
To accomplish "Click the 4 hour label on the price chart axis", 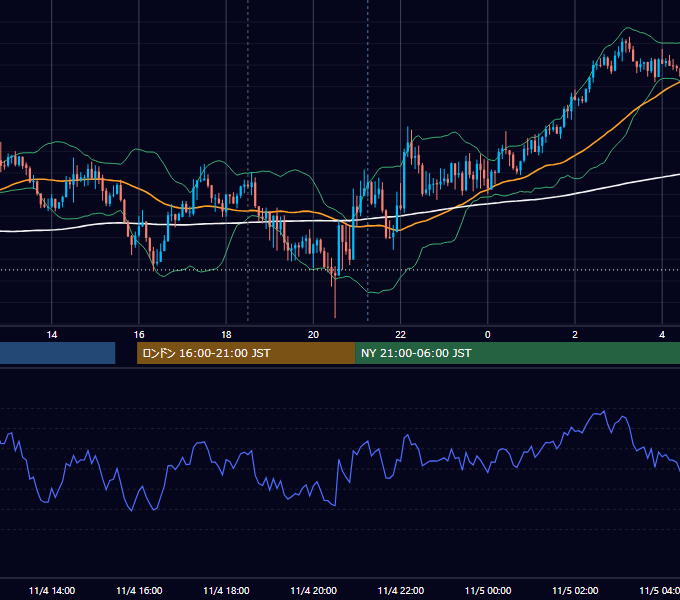I will [662, 335].
